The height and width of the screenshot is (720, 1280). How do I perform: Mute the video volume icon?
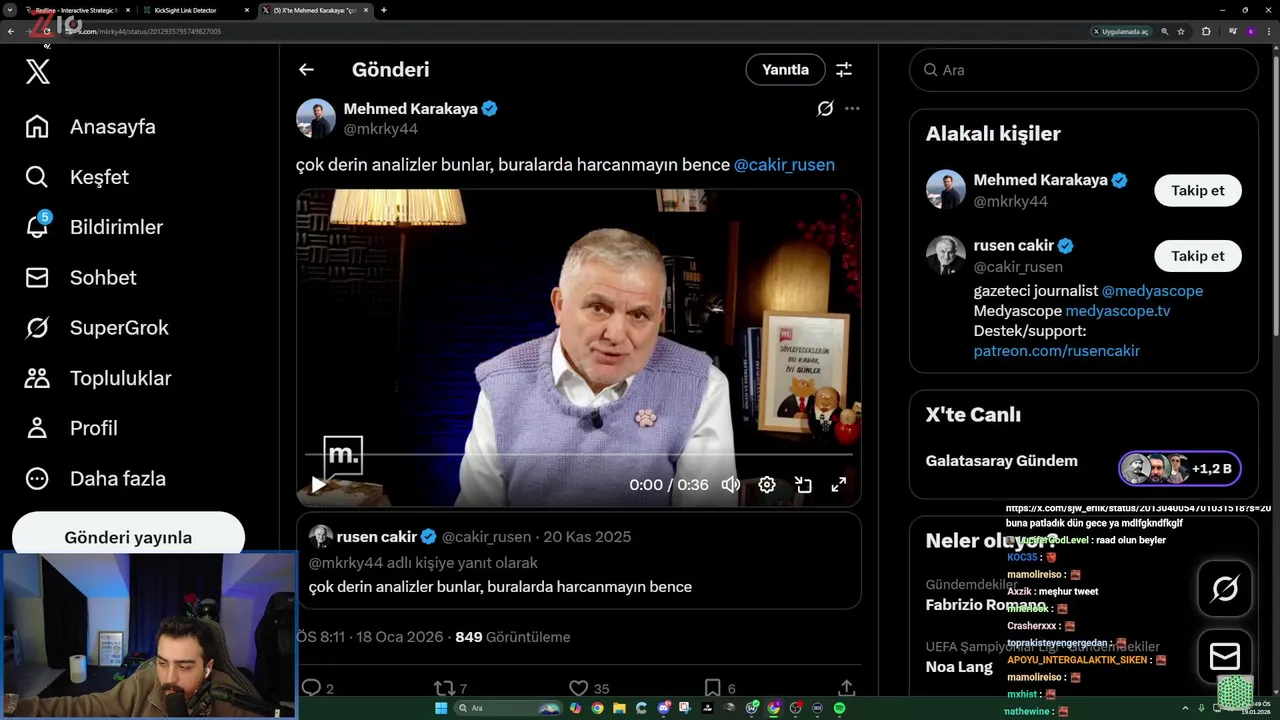tap(731, 485)
